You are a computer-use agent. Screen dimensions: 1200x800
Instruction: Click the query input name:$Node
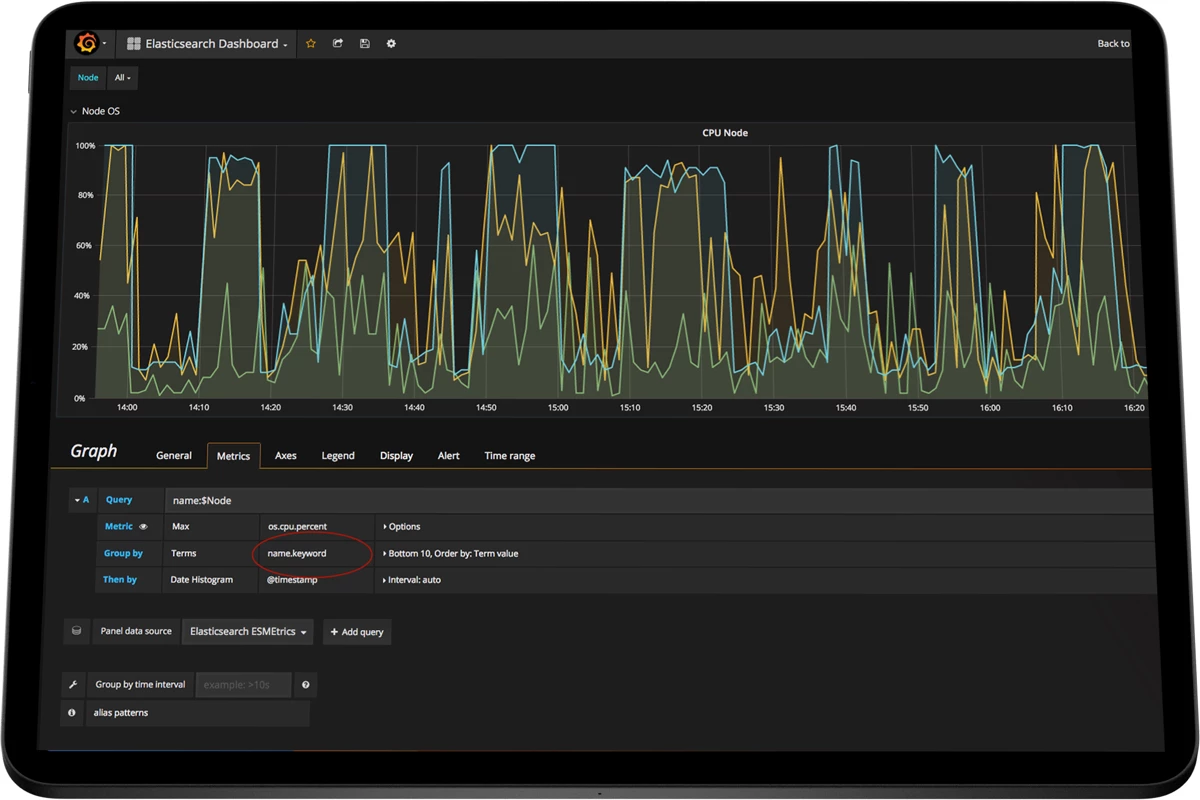[x=660, y=500]
